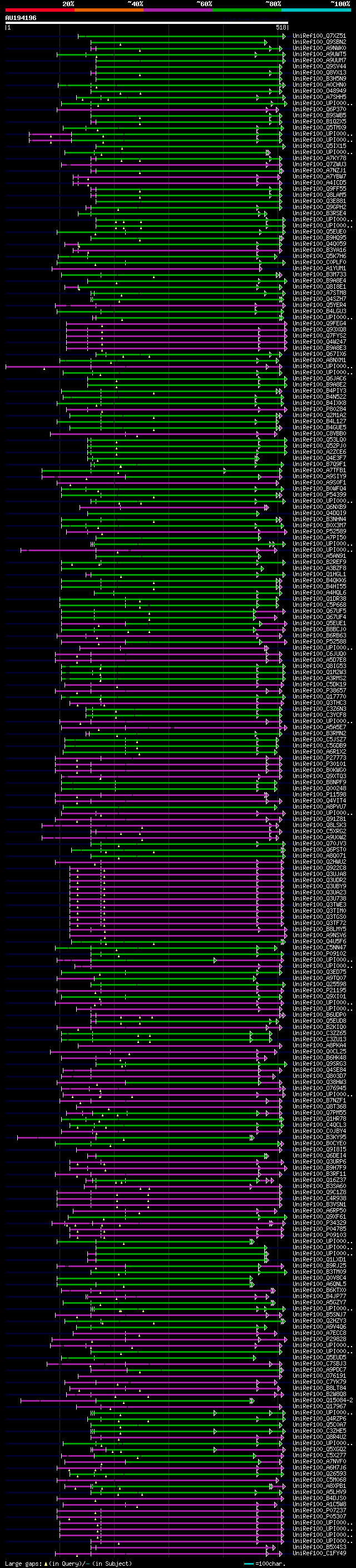This screenshot has width=356, height=1568.
Task: Click the UniRef100_A5A5E7 entry
Action: 319,727
